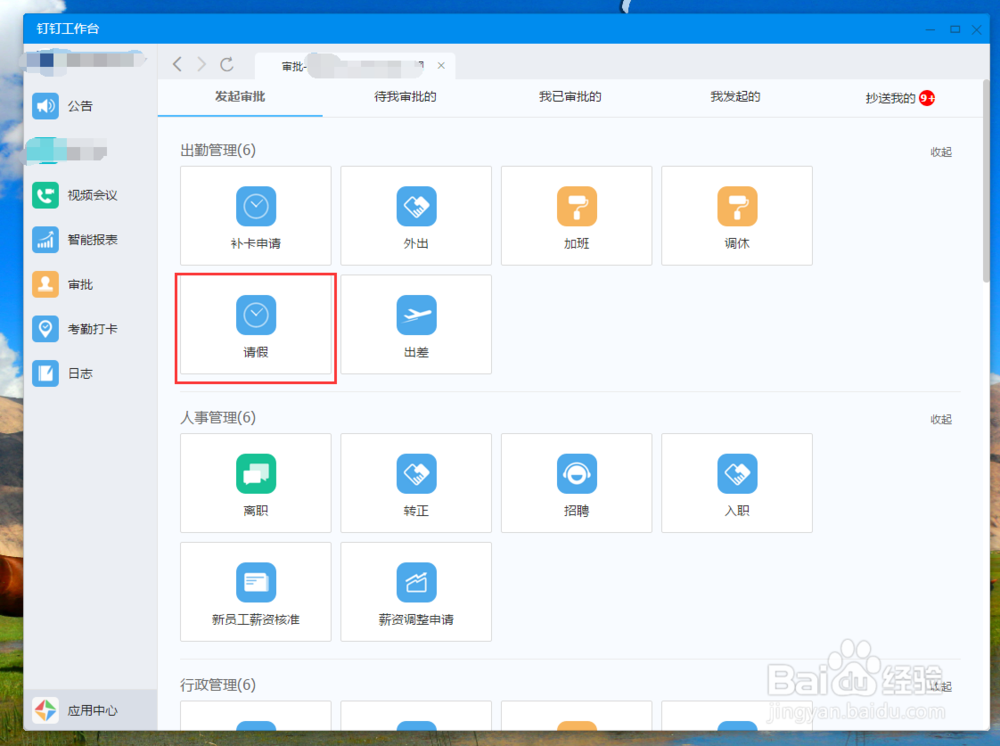Viewport: 1000px width, 746px height.
Task: Switch to the 发起审批 tab
Action: [x=240, y=97]
